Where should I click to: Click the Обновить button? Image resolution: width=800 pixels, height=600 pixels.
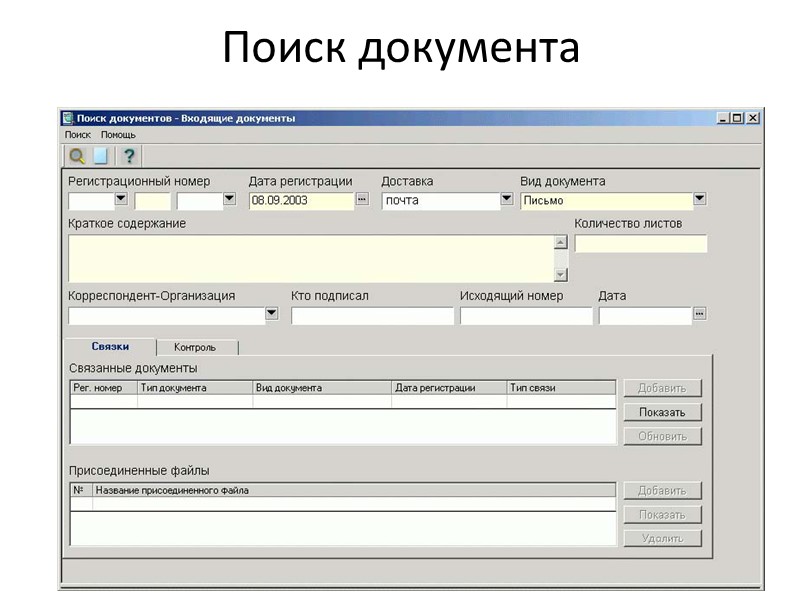pos(662,436)
